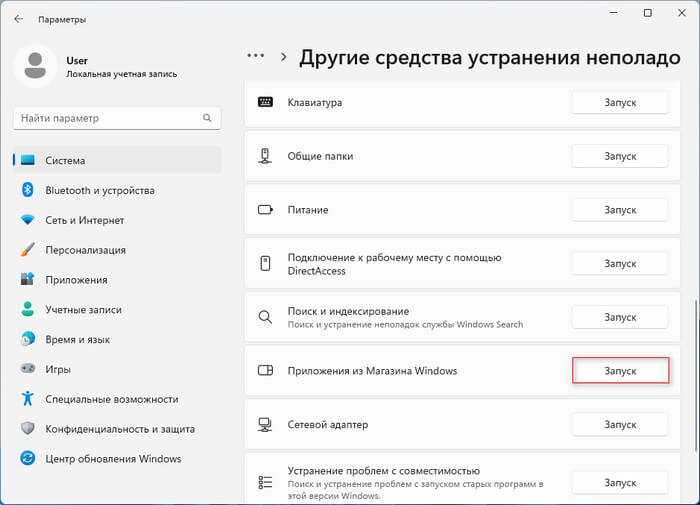Click the User account name
This screenshot has width=700, height=505.
click(x=77, y=60)
